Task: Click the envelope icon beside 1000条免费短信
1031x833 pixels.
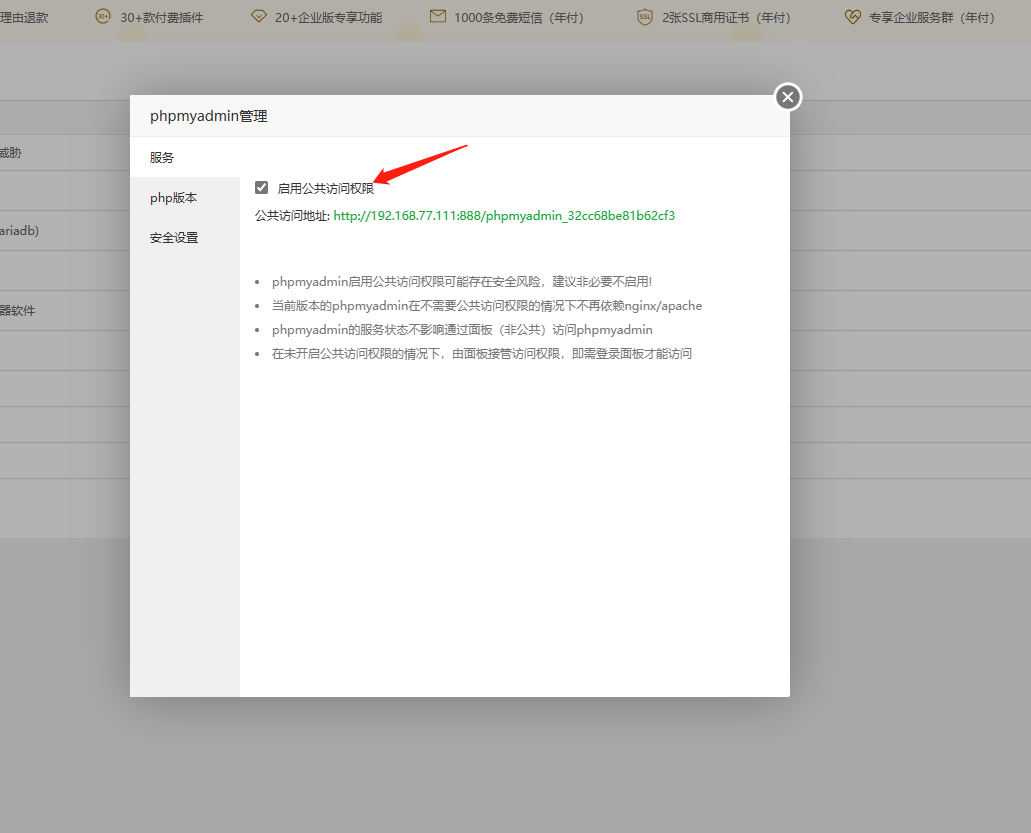Action: (438, 16)
